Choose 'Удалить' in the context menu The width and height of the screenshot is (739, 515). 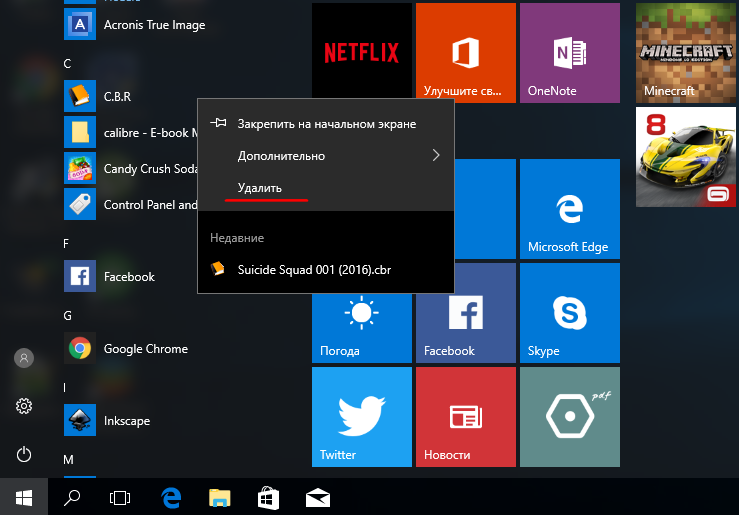pos(326,188)
